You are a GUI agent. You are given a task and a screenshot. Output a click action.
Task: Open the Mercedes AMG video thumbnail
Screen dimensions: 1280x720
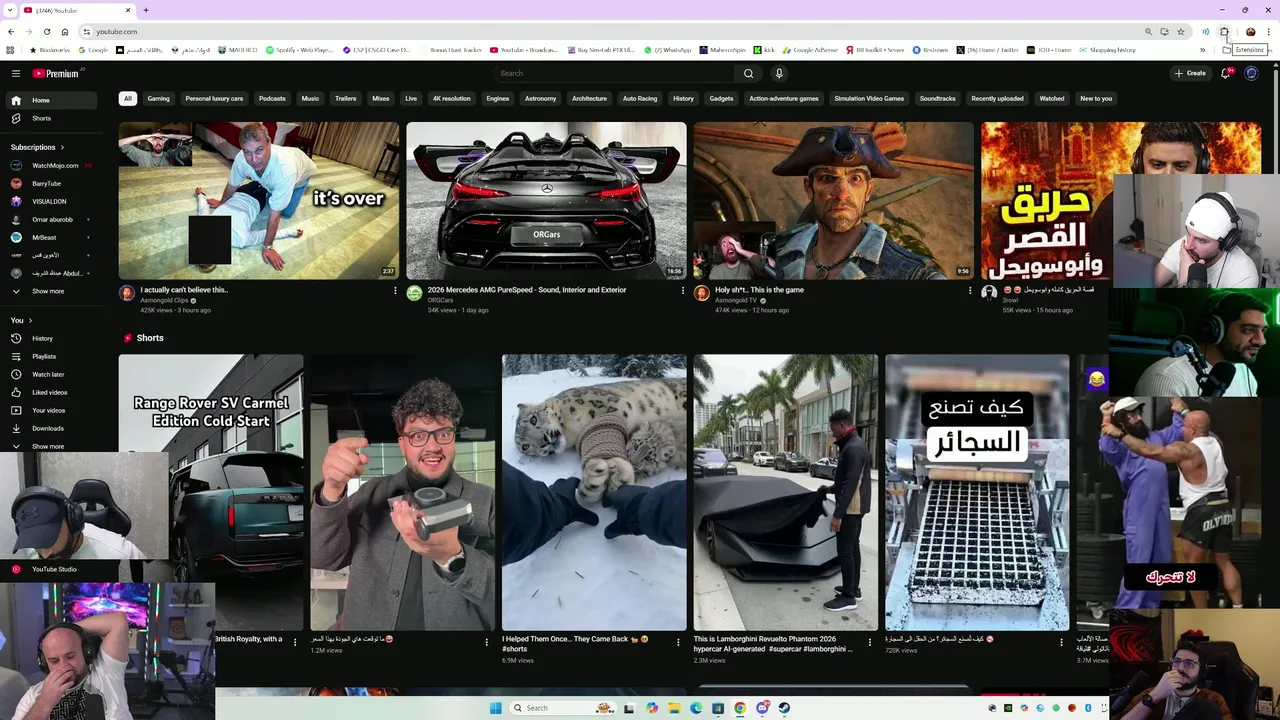[x=546, y=200]
